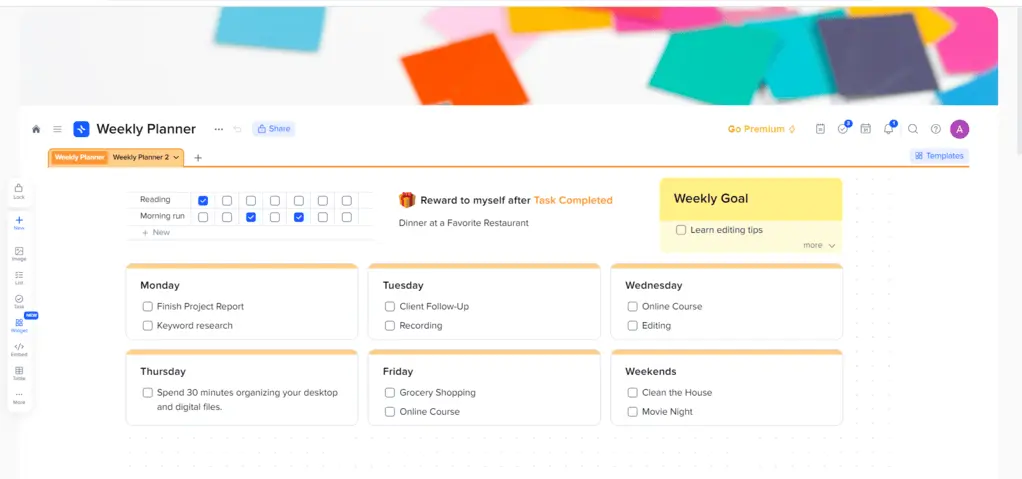Image resolution: width=1022 pixels, height=479 pixels.
Task: Add a new habit row with + New
Action: pyautogui.click(x=156, y=233)
